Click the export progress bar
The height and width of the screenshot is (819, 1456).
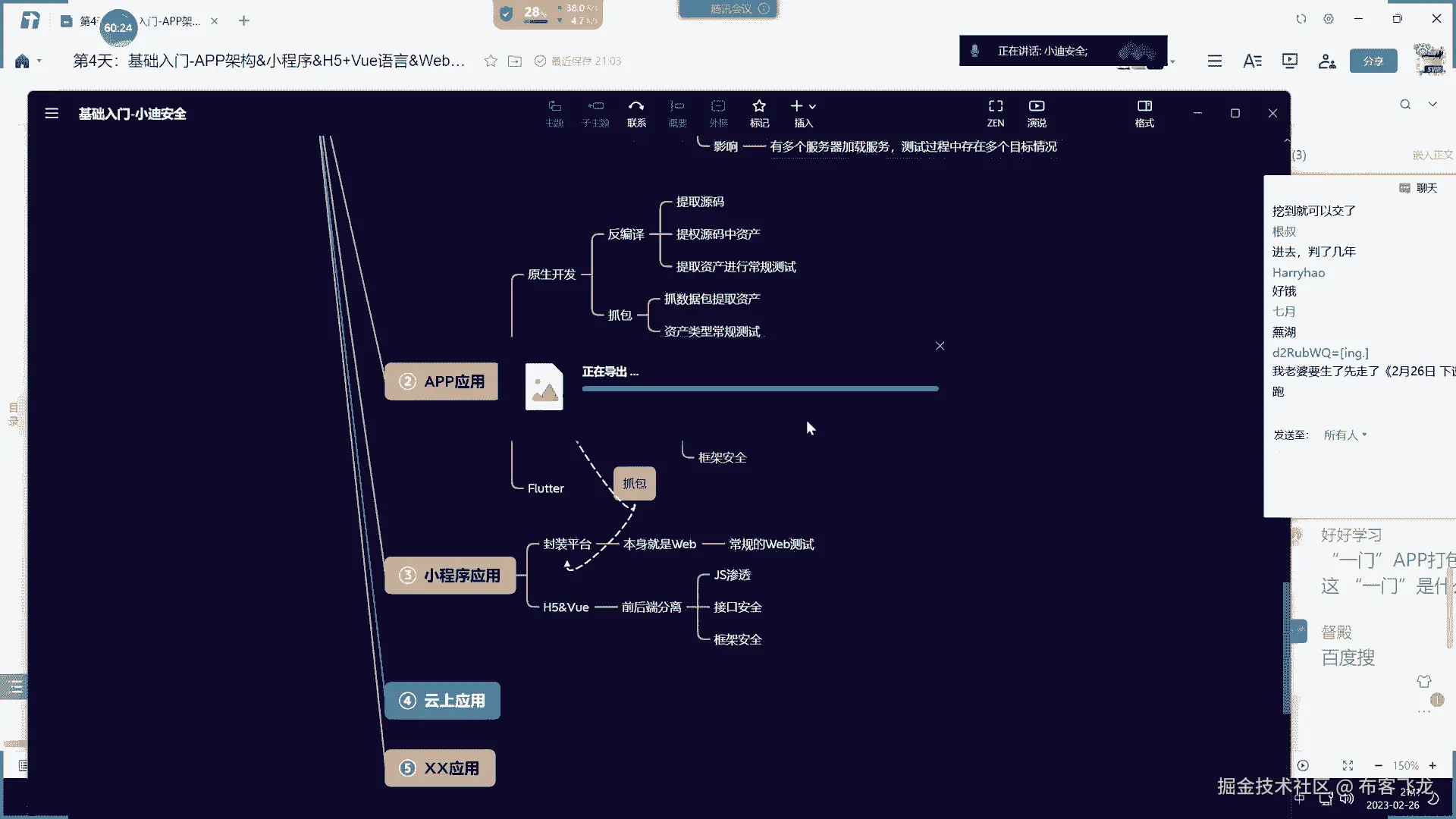(760, 388)
